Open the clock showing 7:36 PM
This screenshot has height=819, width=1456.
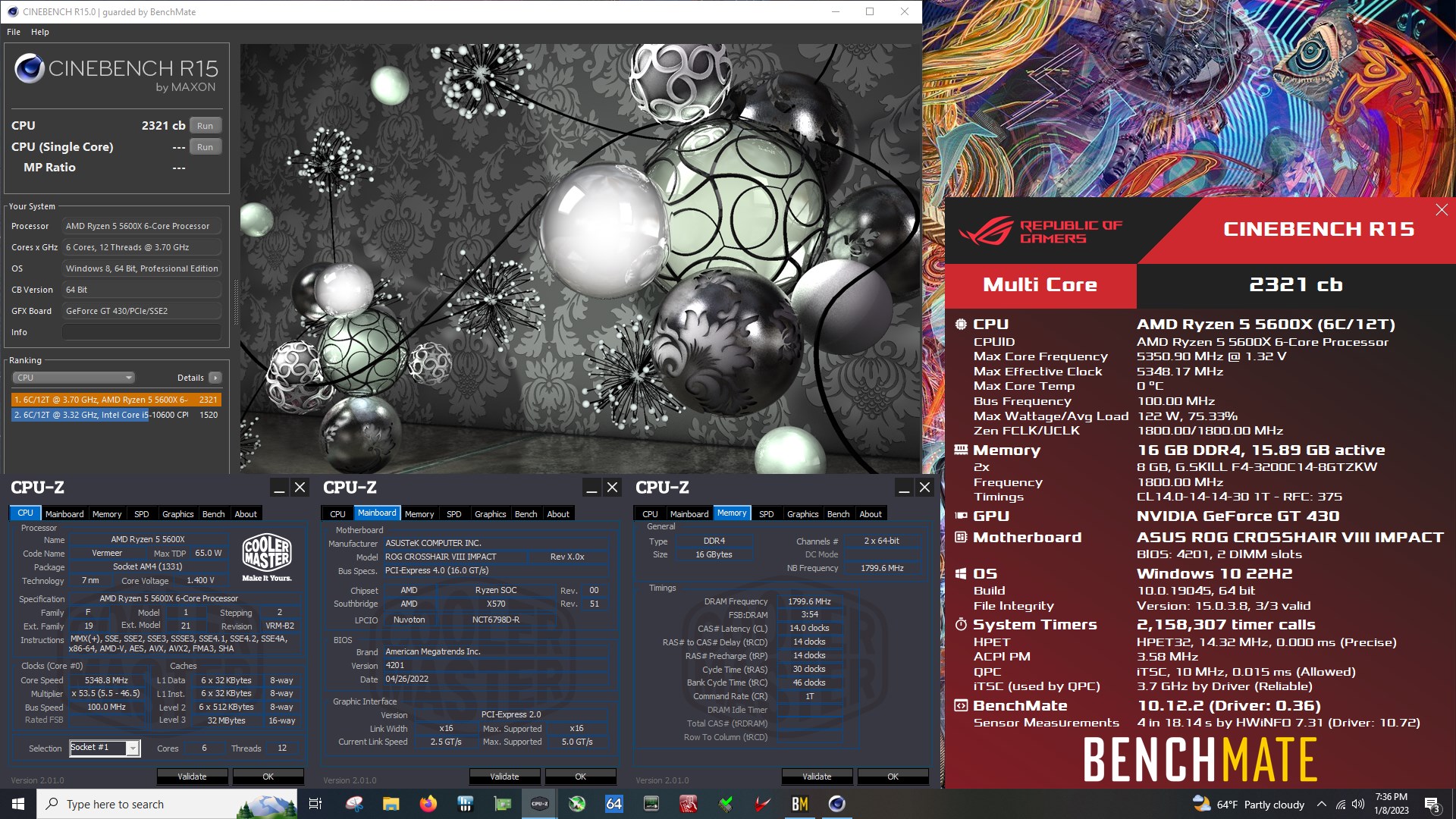(1392, 804)
